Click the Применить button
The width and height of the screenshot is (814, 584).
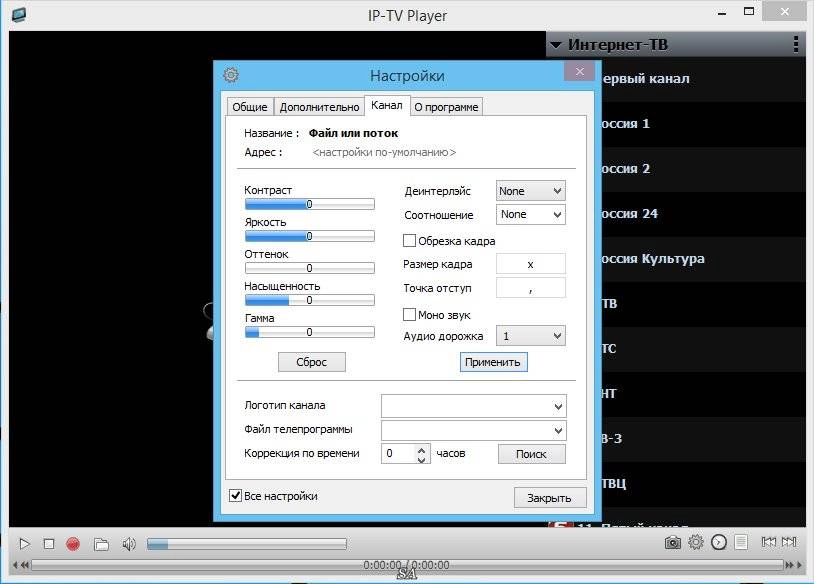[493, 362]
